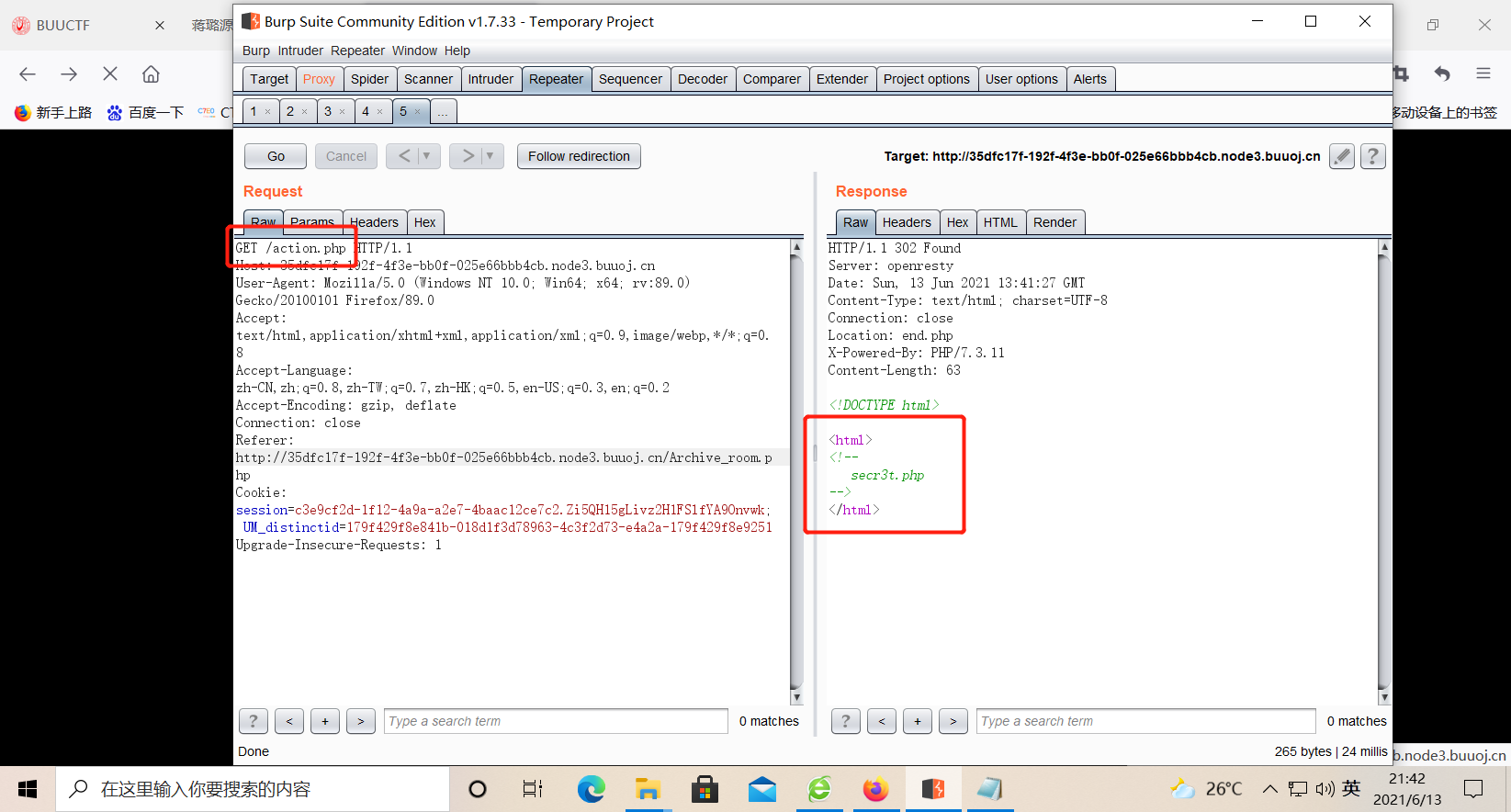Open the Window menu
1511x812 pixels.
coord(414,51)
